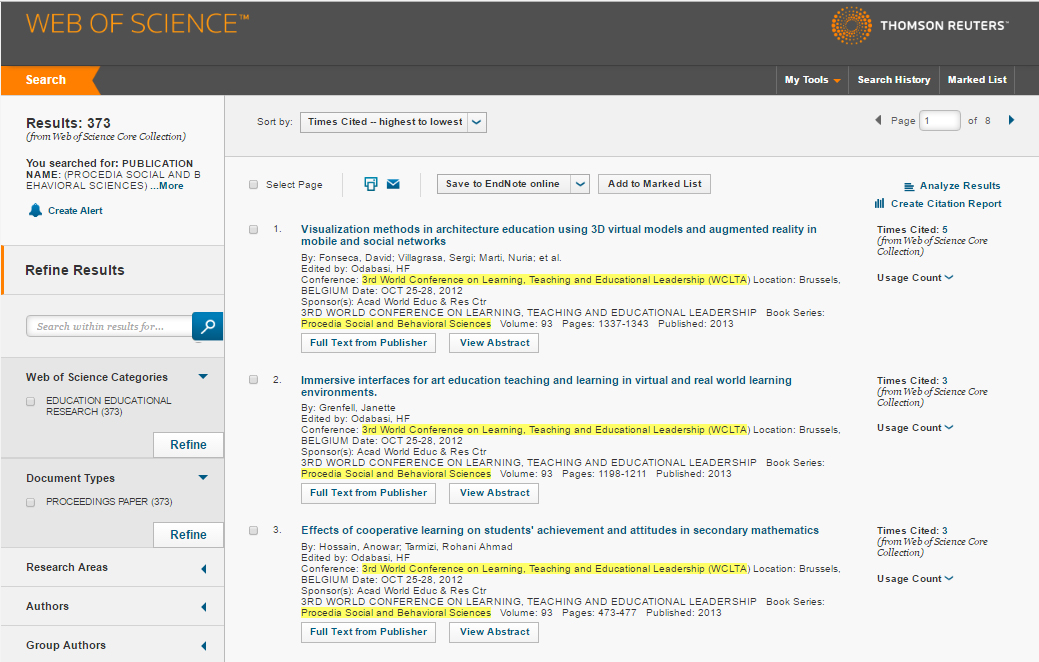Click the Web of Science logo
1039x662 pixels.
[137, 24]
